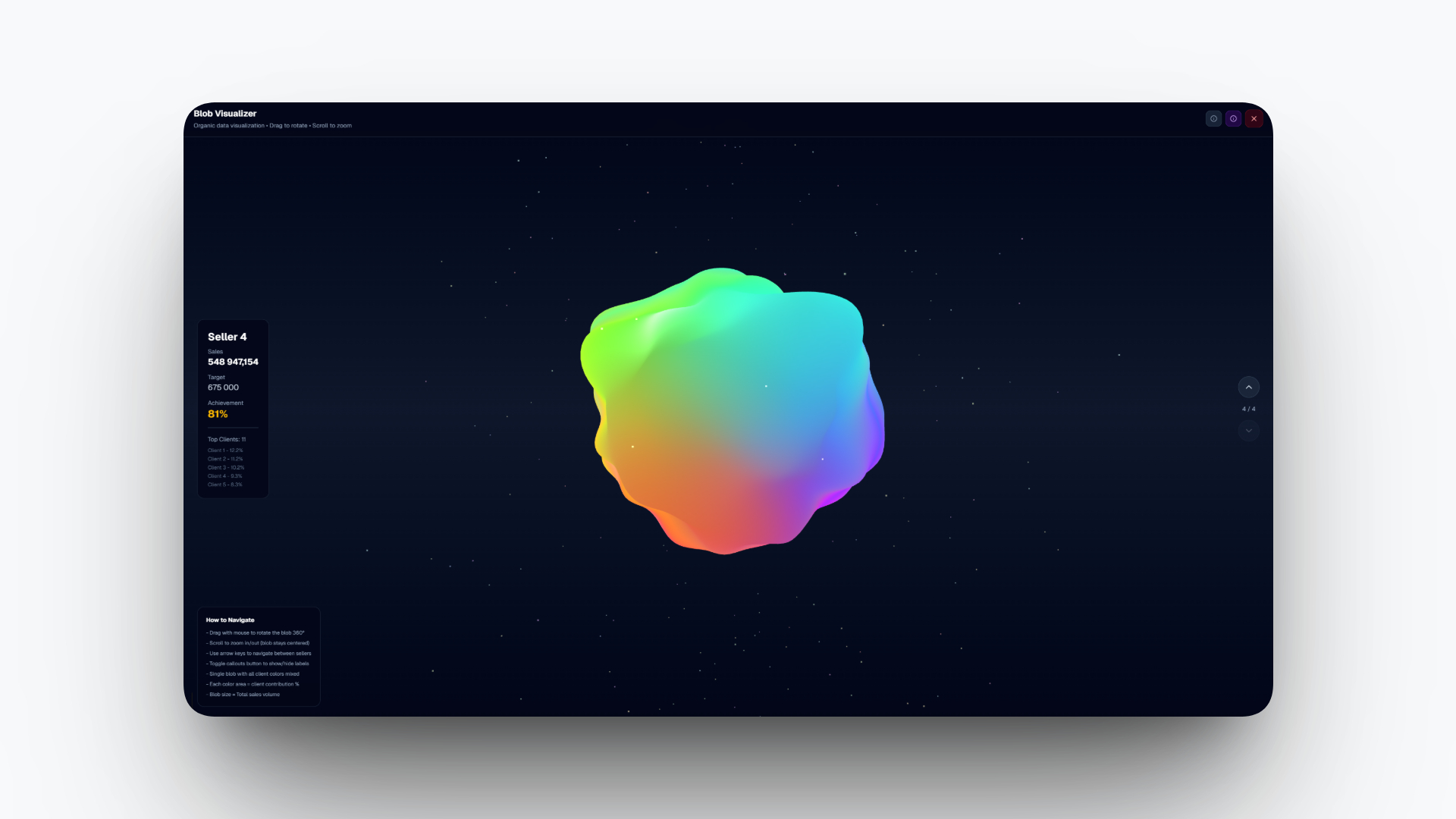Image resolution: width=1456 pixels, height=819 pixels.
Task: Go to previous seller with up chevron
Action: click(x=1248, y=388)
